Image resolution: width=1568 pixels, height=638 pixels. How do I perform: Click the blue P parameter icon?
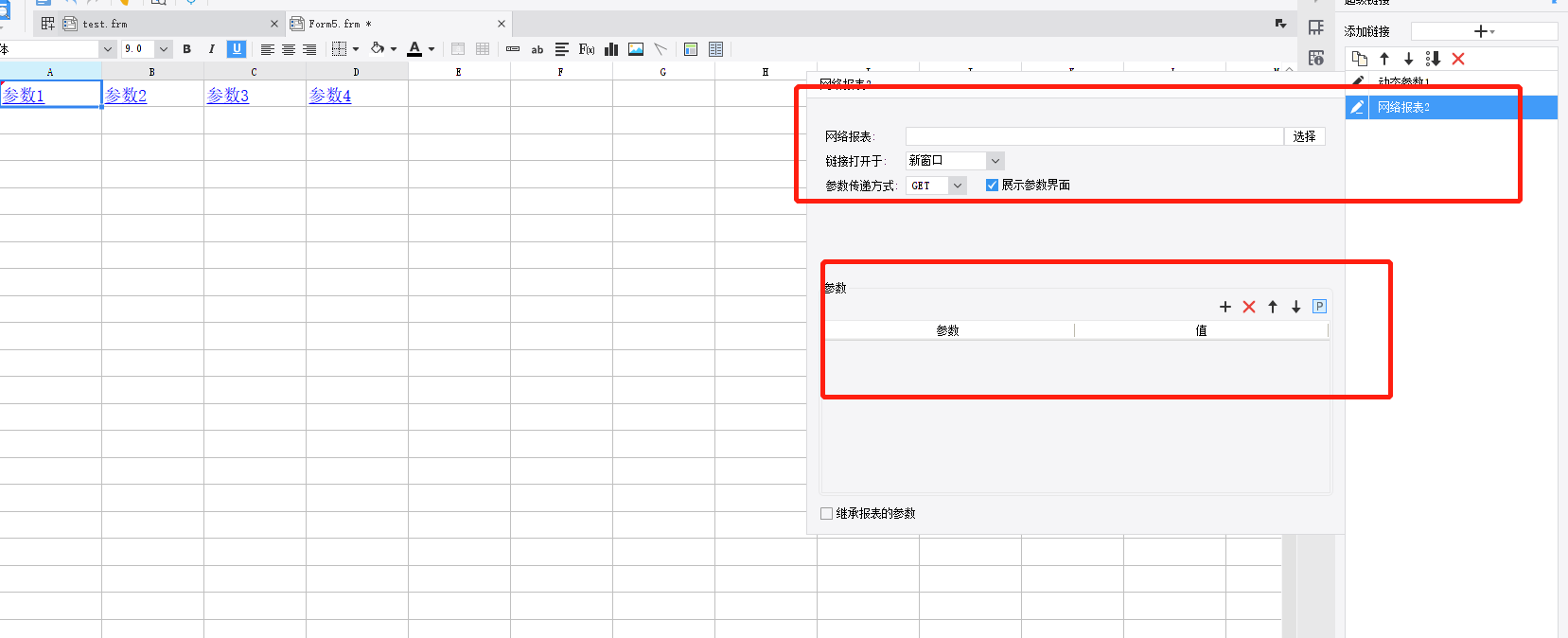[1320, 307]
